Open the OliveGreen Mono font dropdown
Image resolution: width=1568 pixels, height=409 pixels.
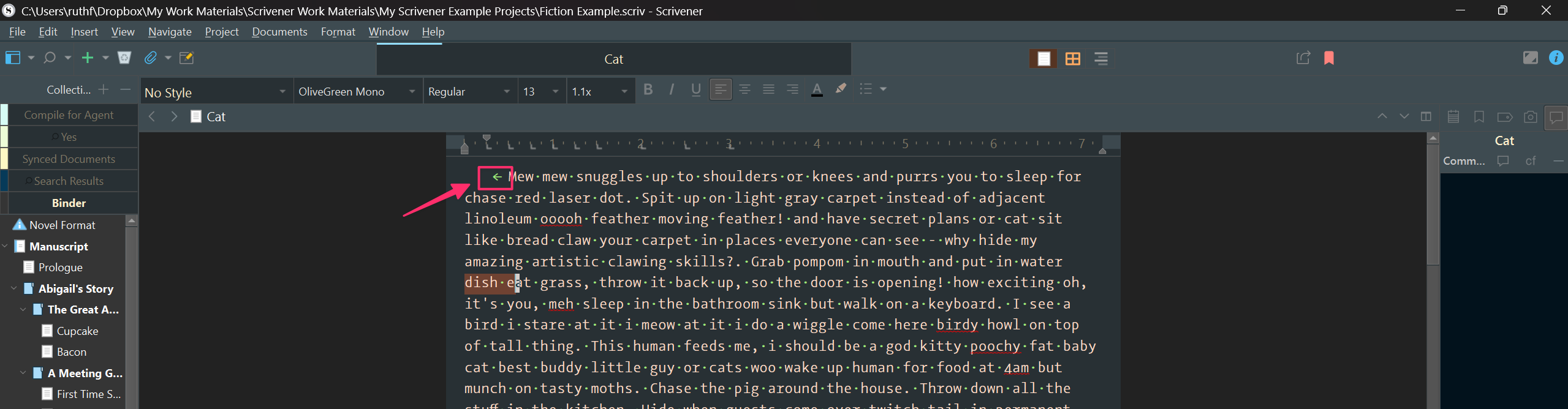[357, 92]
